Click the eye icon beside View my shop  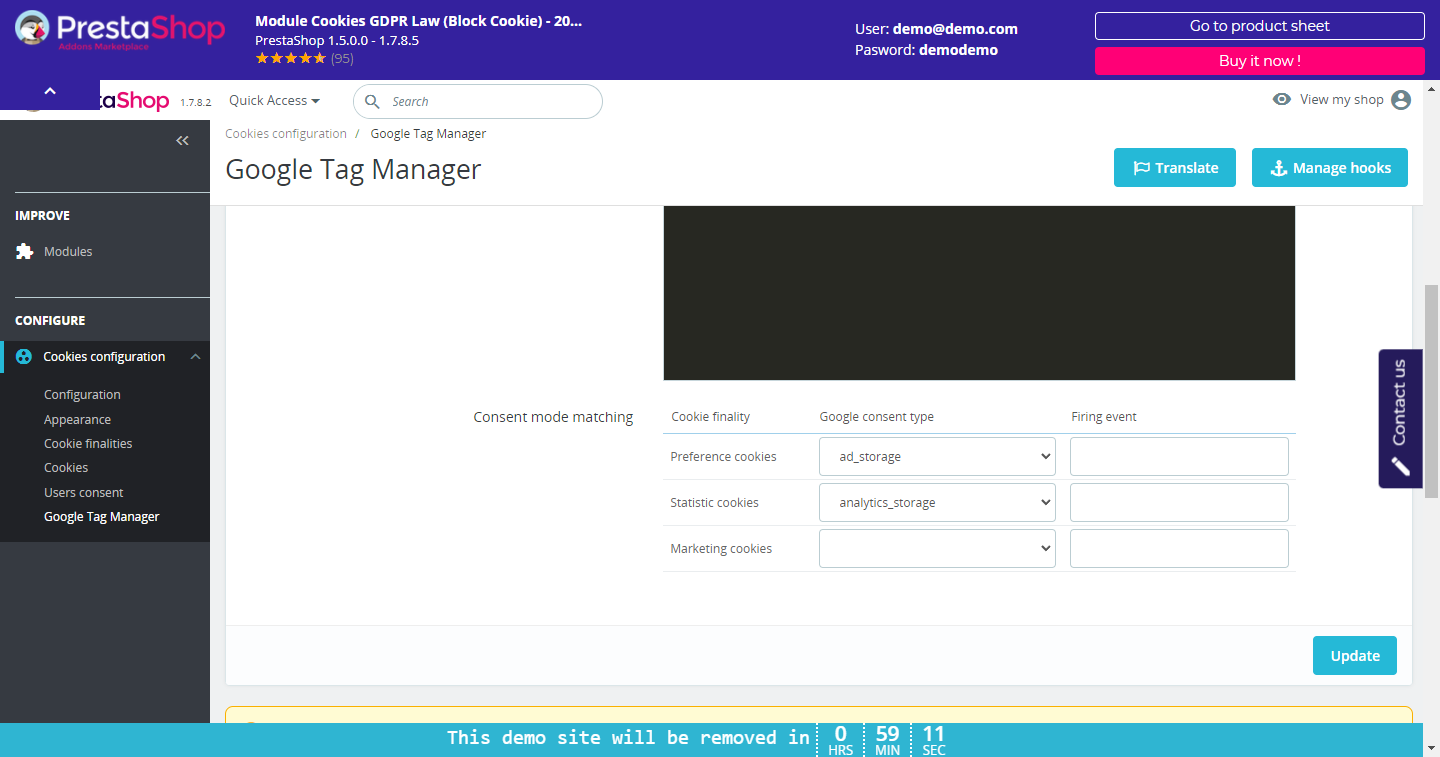(x=1282, y=100)
